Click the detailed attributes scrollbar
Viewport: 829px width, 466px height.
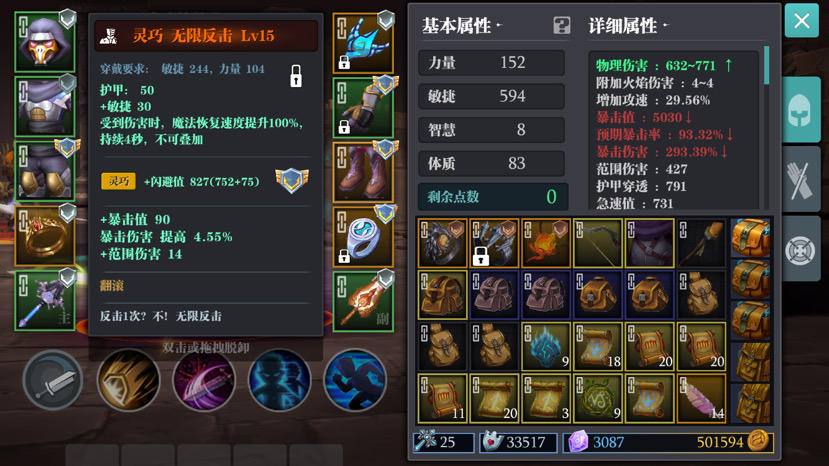(x=766, y=66)
